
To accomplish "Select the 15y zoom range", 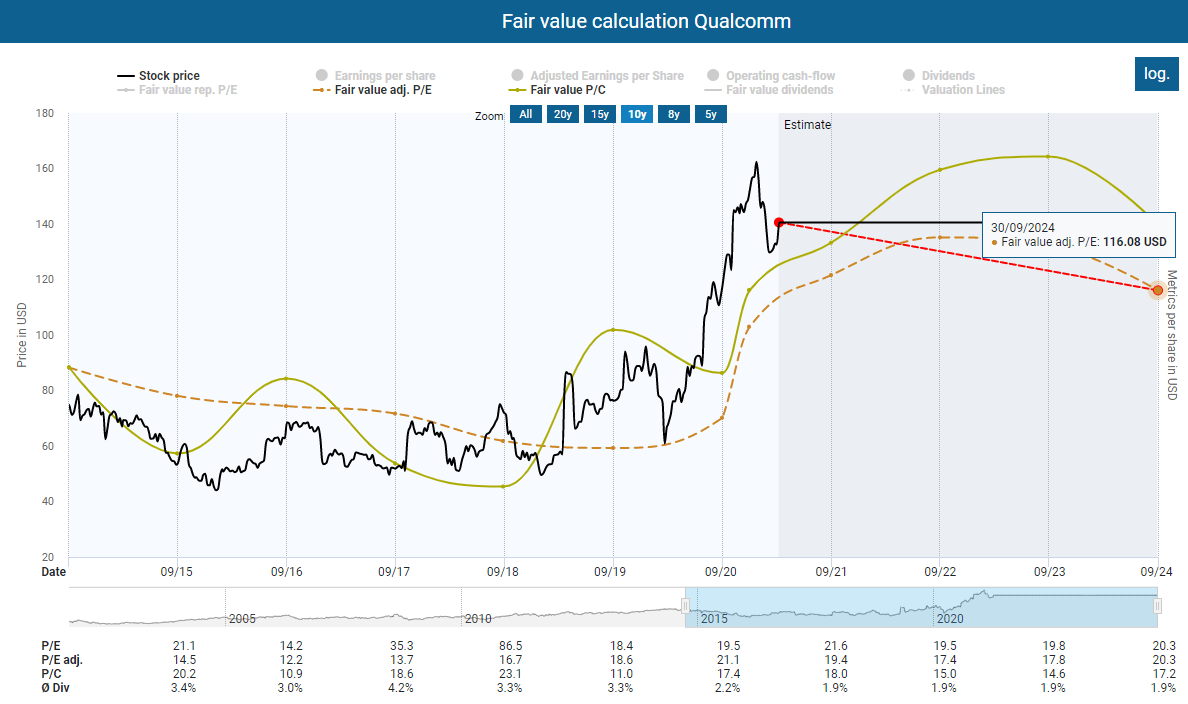I will tap(599, 114).
